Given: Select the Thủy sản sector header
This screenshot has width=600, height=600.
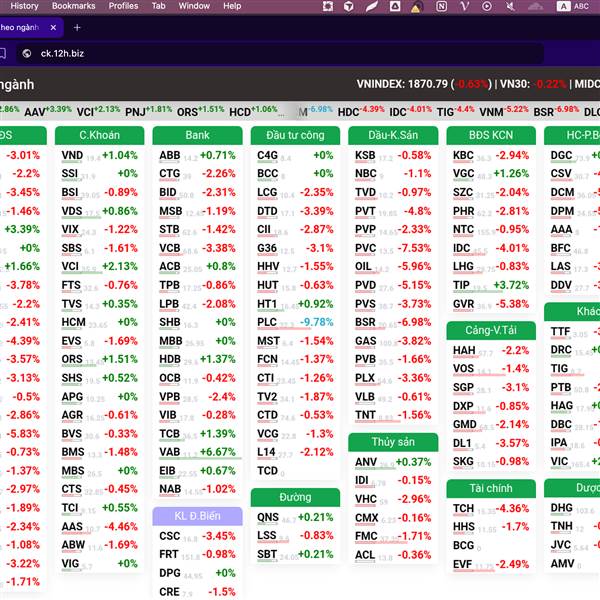Looking at the screenshot, I should 393,442.
